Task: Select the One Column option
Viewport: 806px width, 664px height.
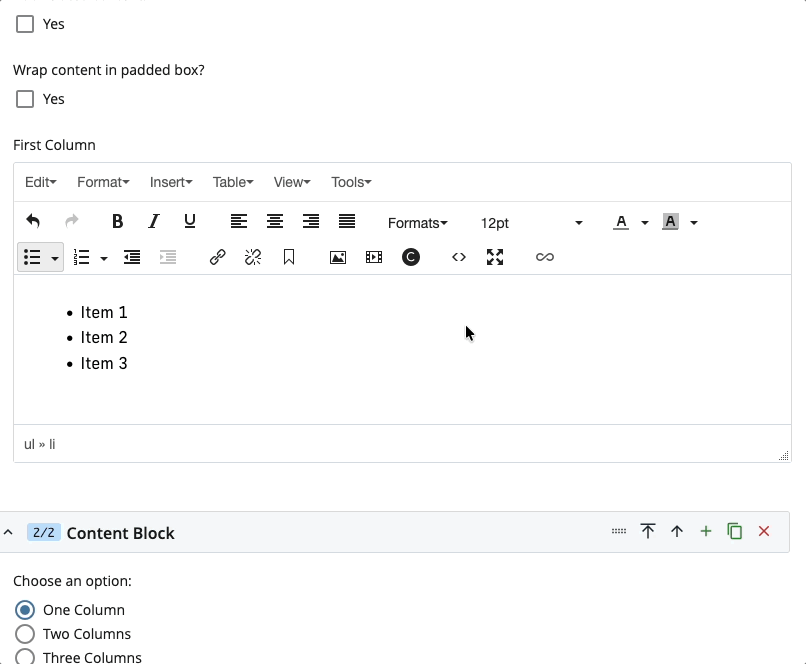Action: point(25,610)
